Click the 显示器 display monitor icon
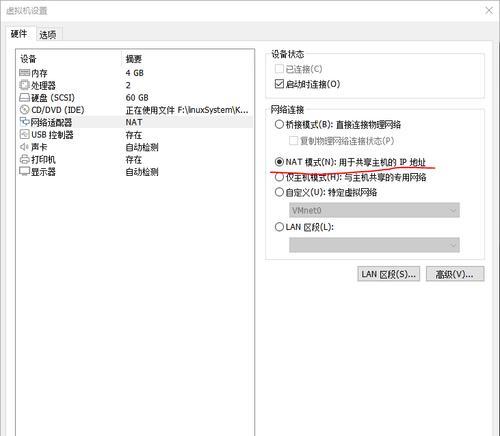Viewport: 500px width, 436px height. click(x=24, y=171)
